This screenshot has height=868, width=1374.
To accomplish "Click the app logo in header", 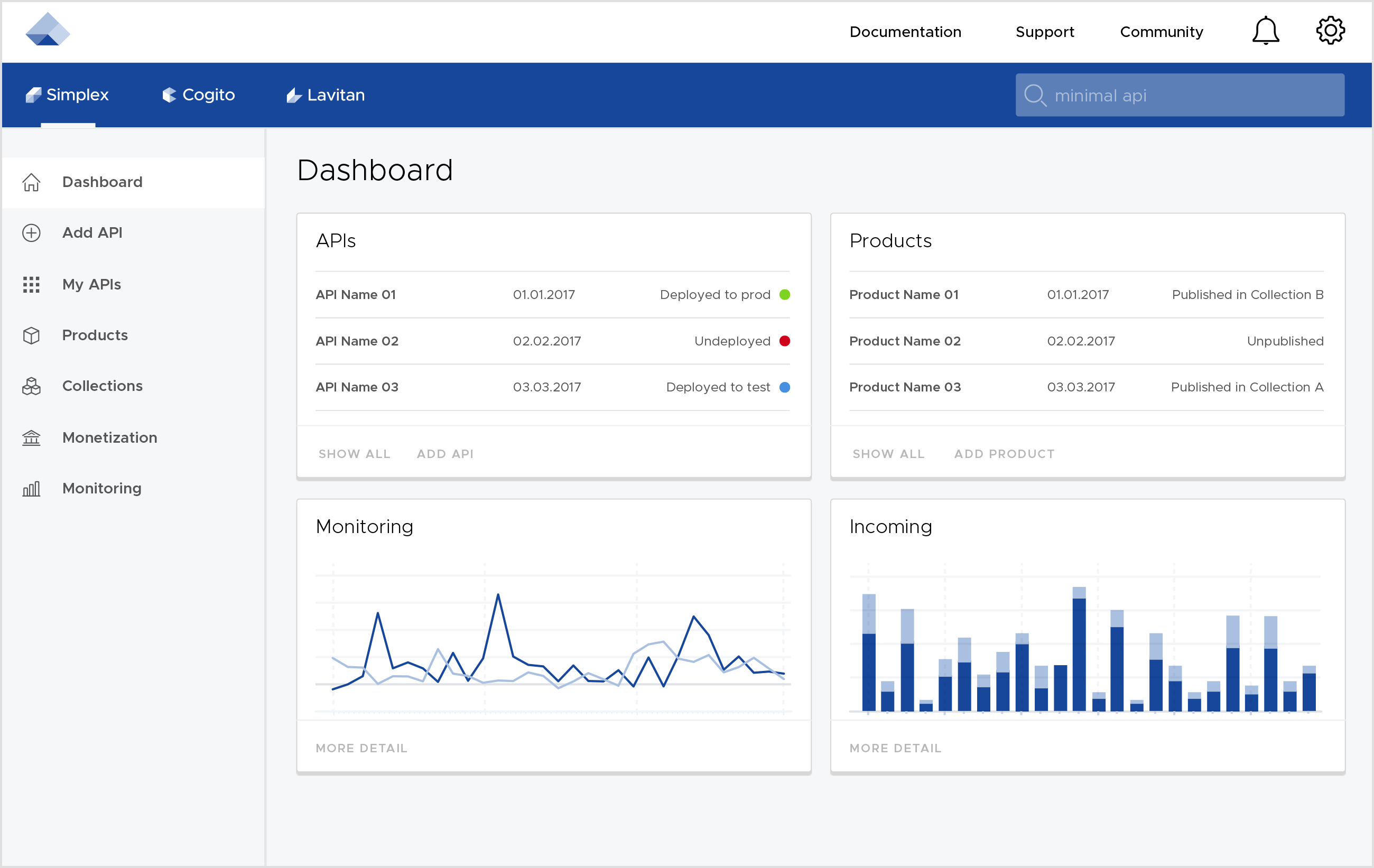I will click(48, 30).
